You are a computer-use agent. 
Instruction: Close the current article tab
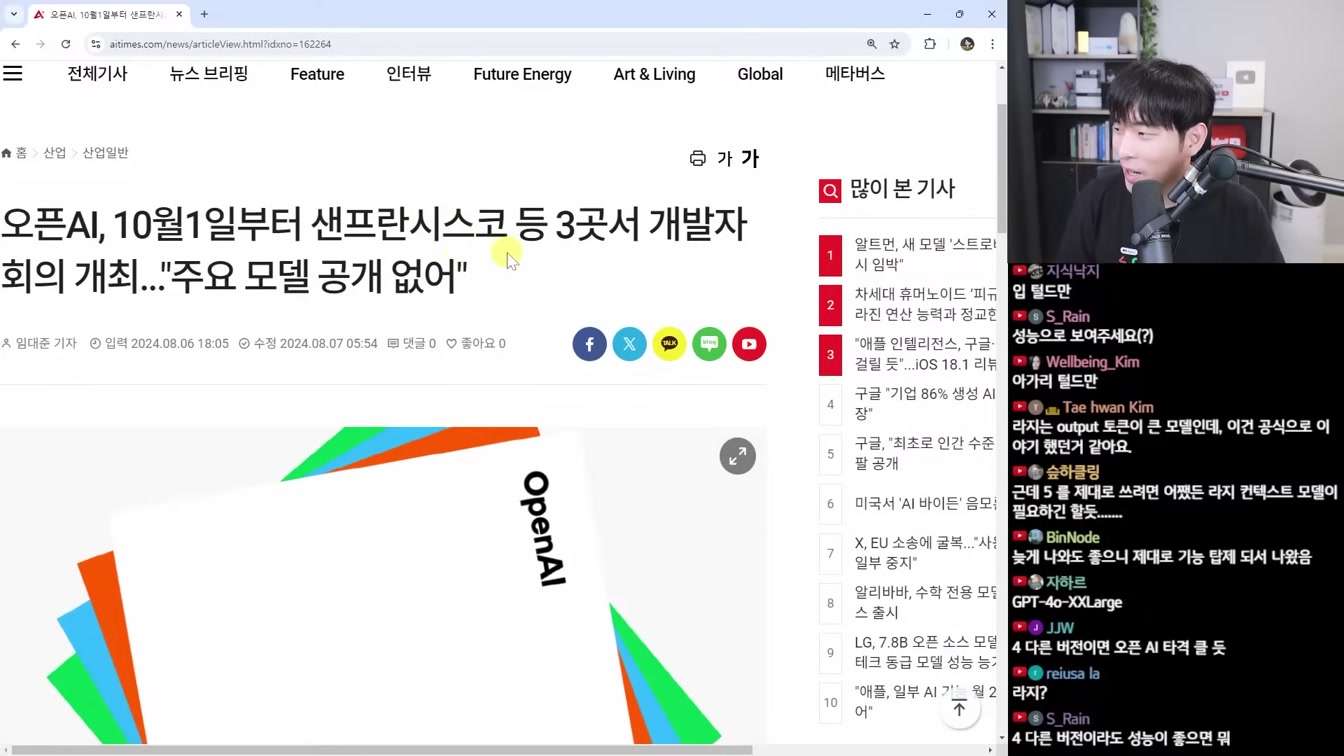(179, 14)
